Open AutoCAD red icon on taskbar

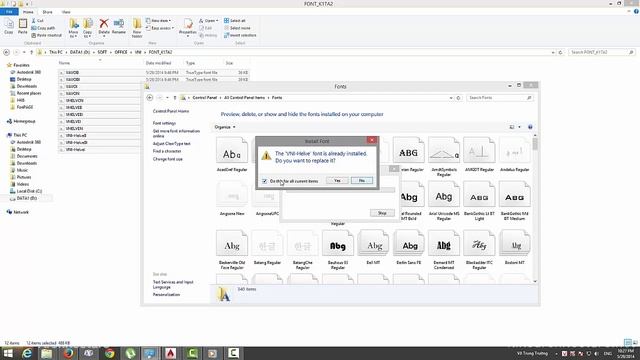pos(171,353)
